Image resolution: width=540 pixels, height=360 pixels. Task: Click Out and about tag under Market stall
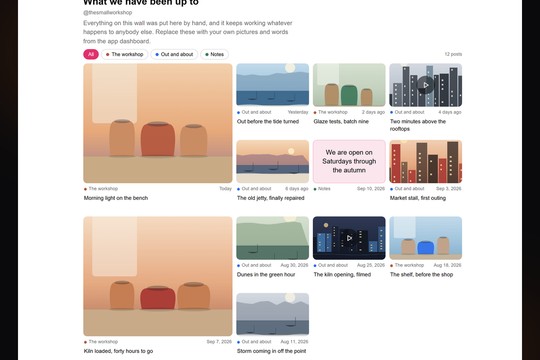[x=408, y=189]
